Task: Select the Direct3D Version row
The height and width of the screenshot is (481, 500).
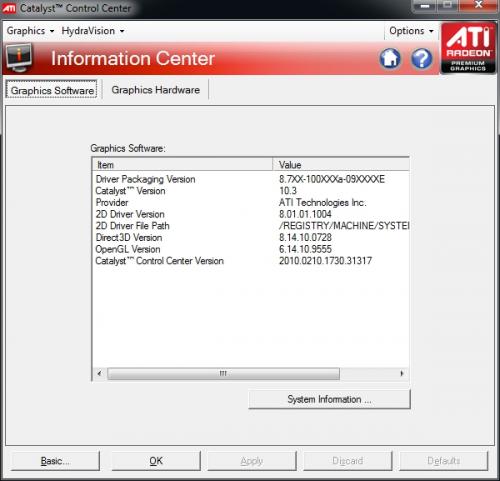Action: (x=251, y=238)
